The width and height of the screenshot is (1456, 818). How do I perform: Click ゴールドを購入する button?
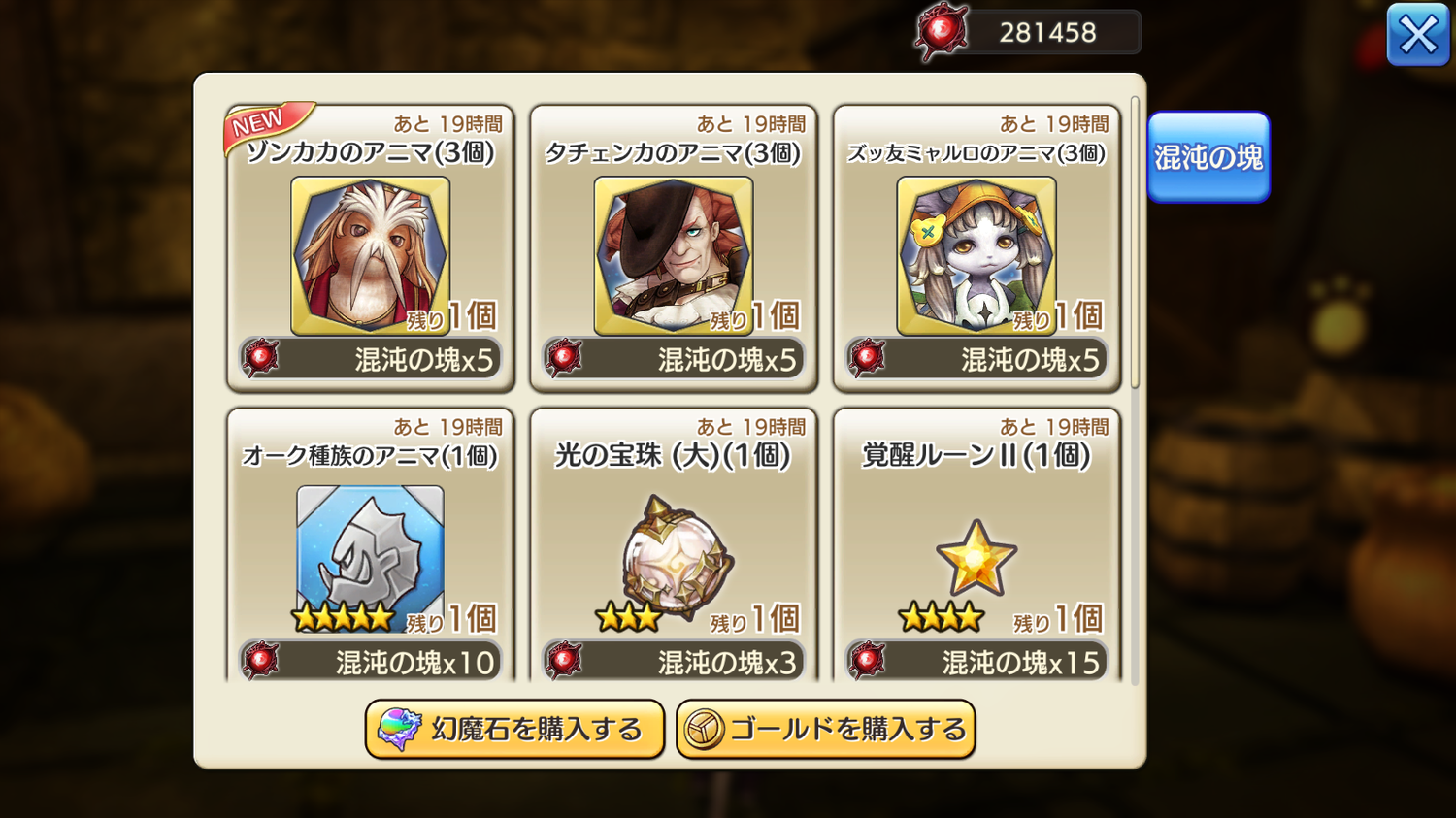point(825,730)
